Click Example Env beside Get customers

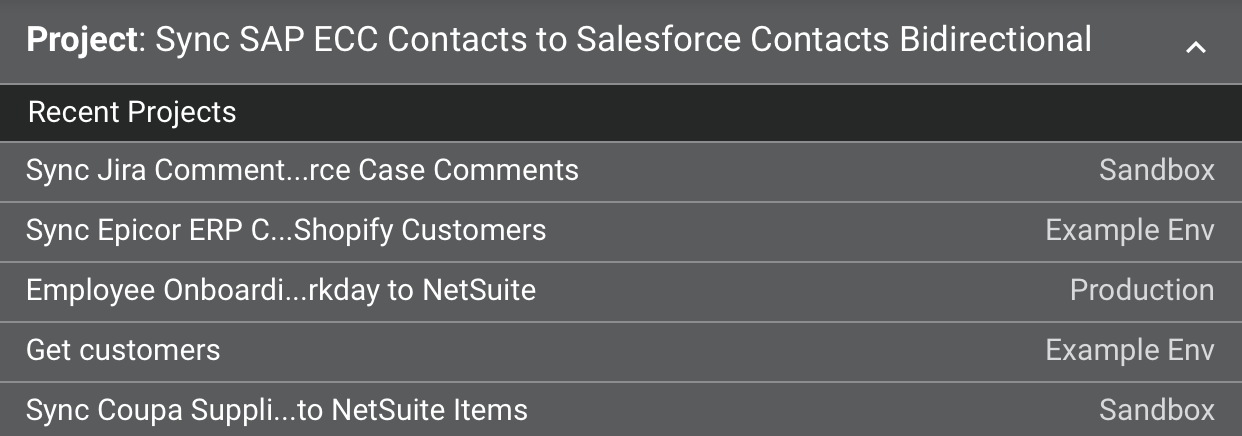(x=1129, y=350)
